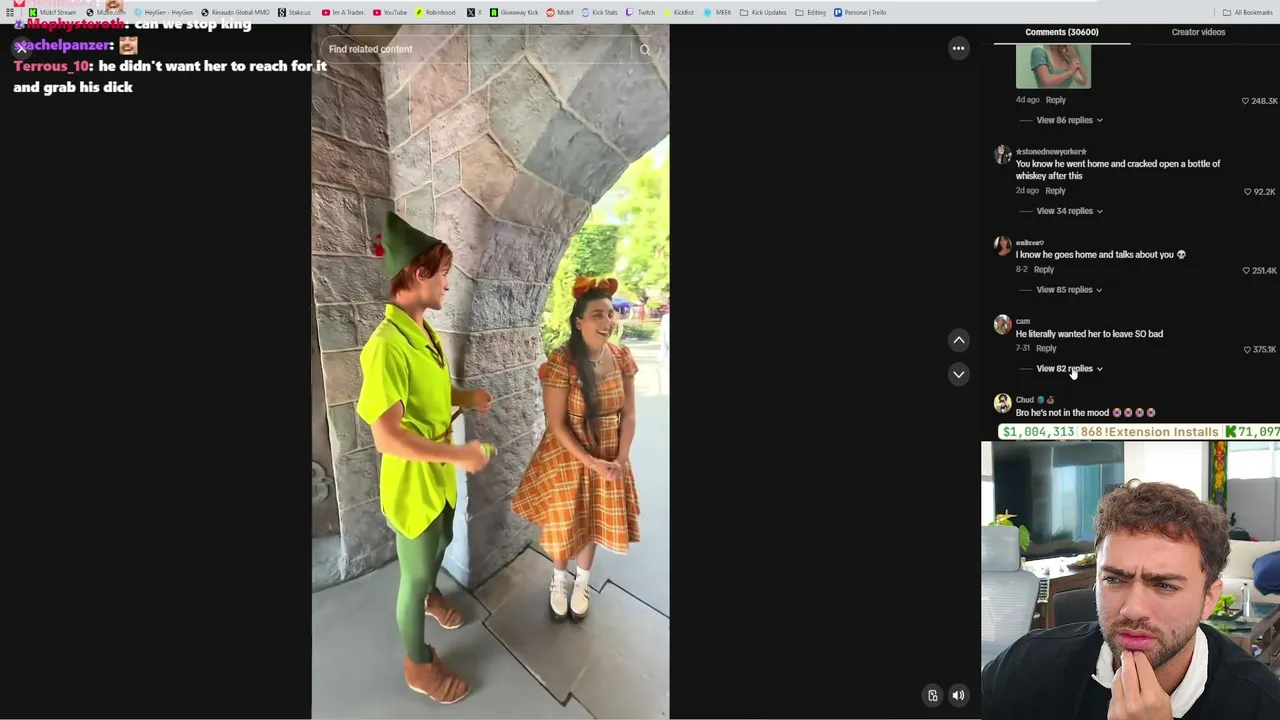Open the Im A Trader bookmark

343,12
